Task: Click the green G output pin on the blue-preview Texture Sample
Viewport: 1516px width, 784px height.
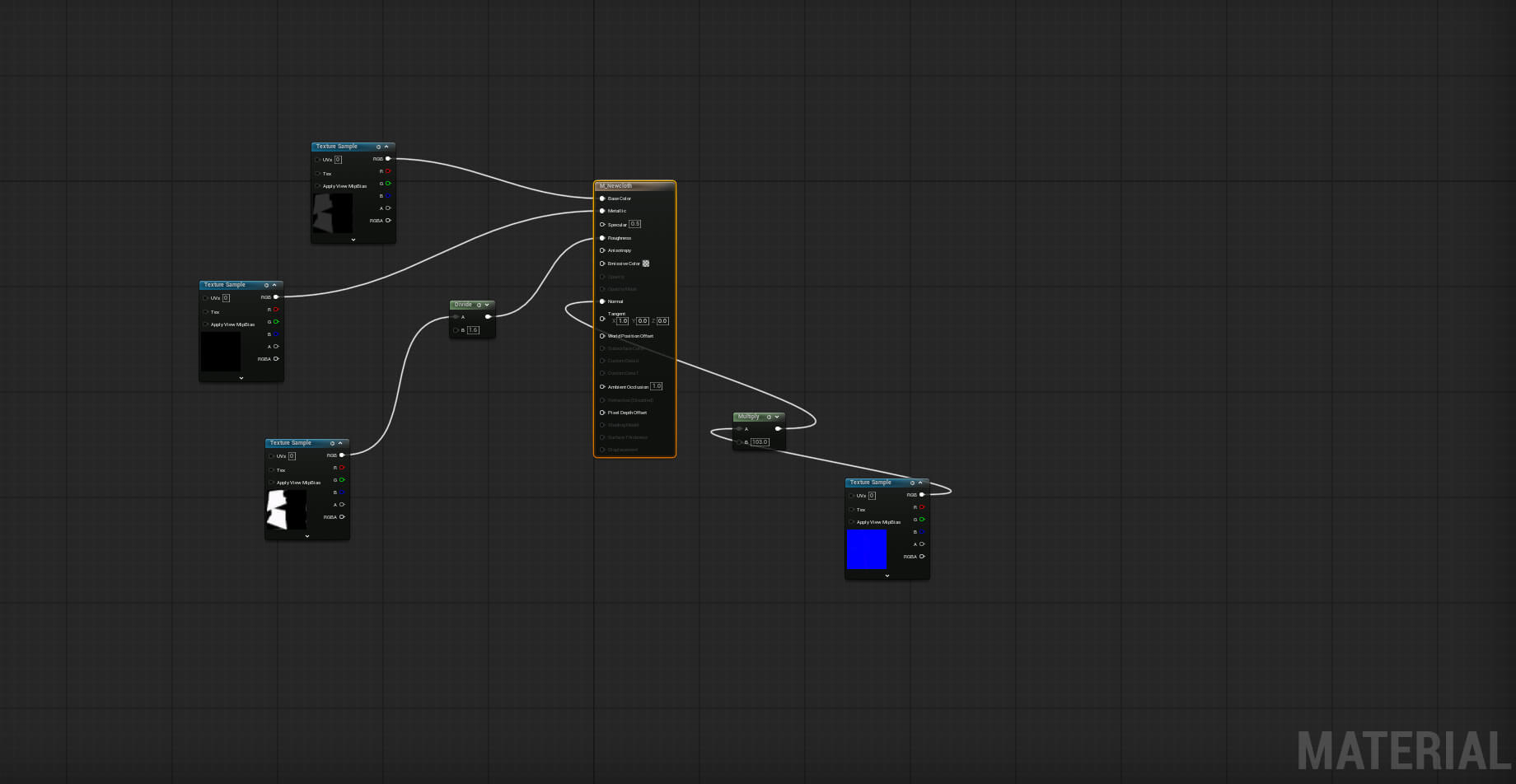Action: coord(922,520)
